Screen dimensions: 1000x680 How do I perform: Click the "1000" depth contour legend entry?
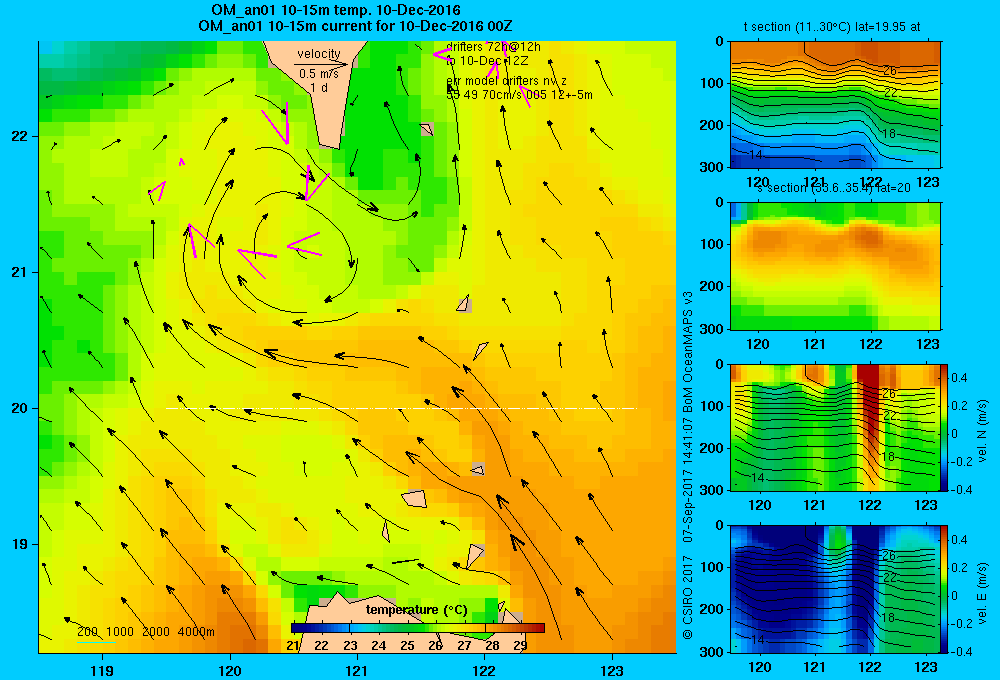[x=120, y=632]
